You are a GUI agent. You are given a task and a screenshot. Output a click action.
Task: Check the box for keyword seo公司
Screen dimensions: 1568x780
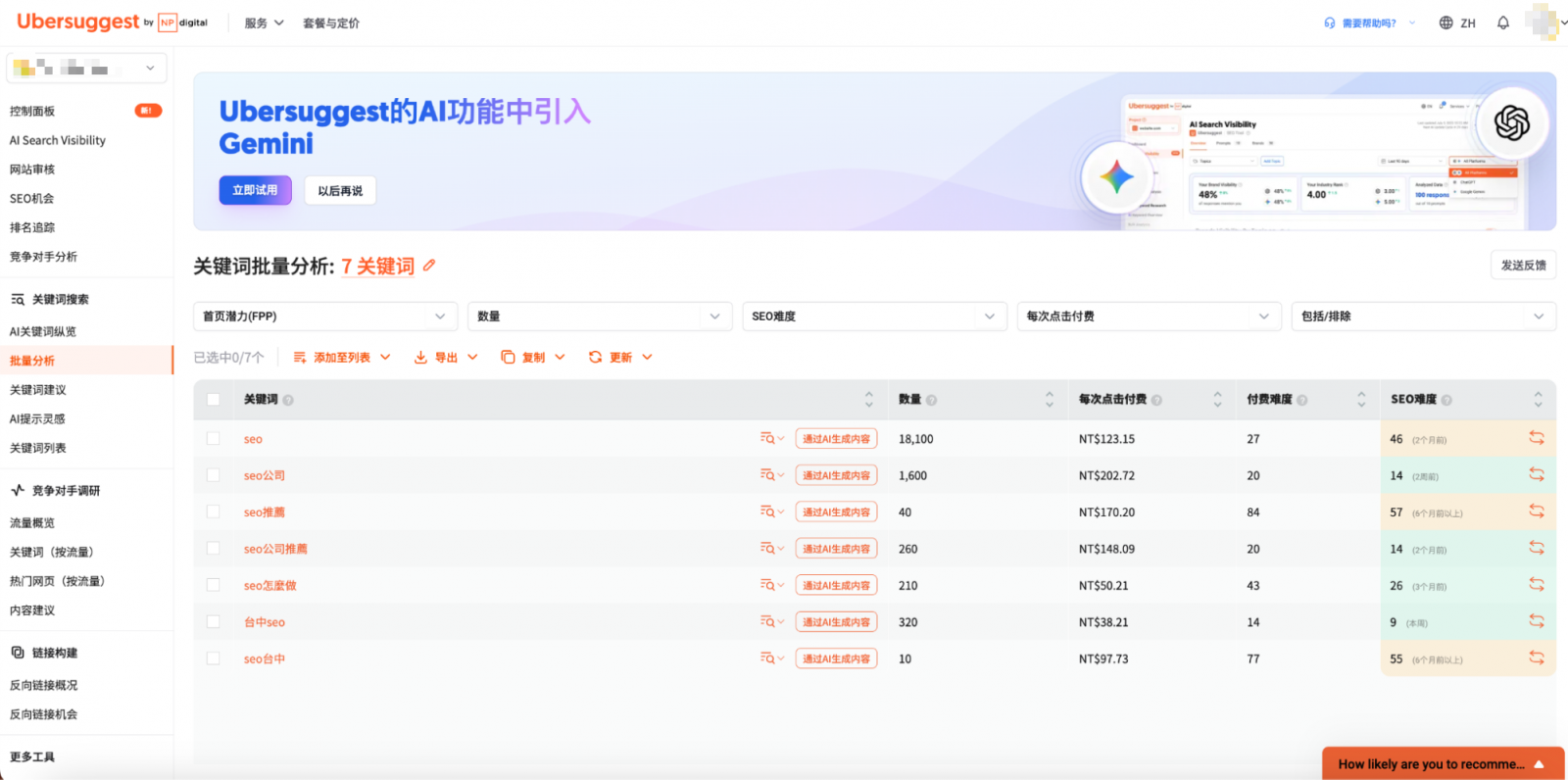[213, 475]
